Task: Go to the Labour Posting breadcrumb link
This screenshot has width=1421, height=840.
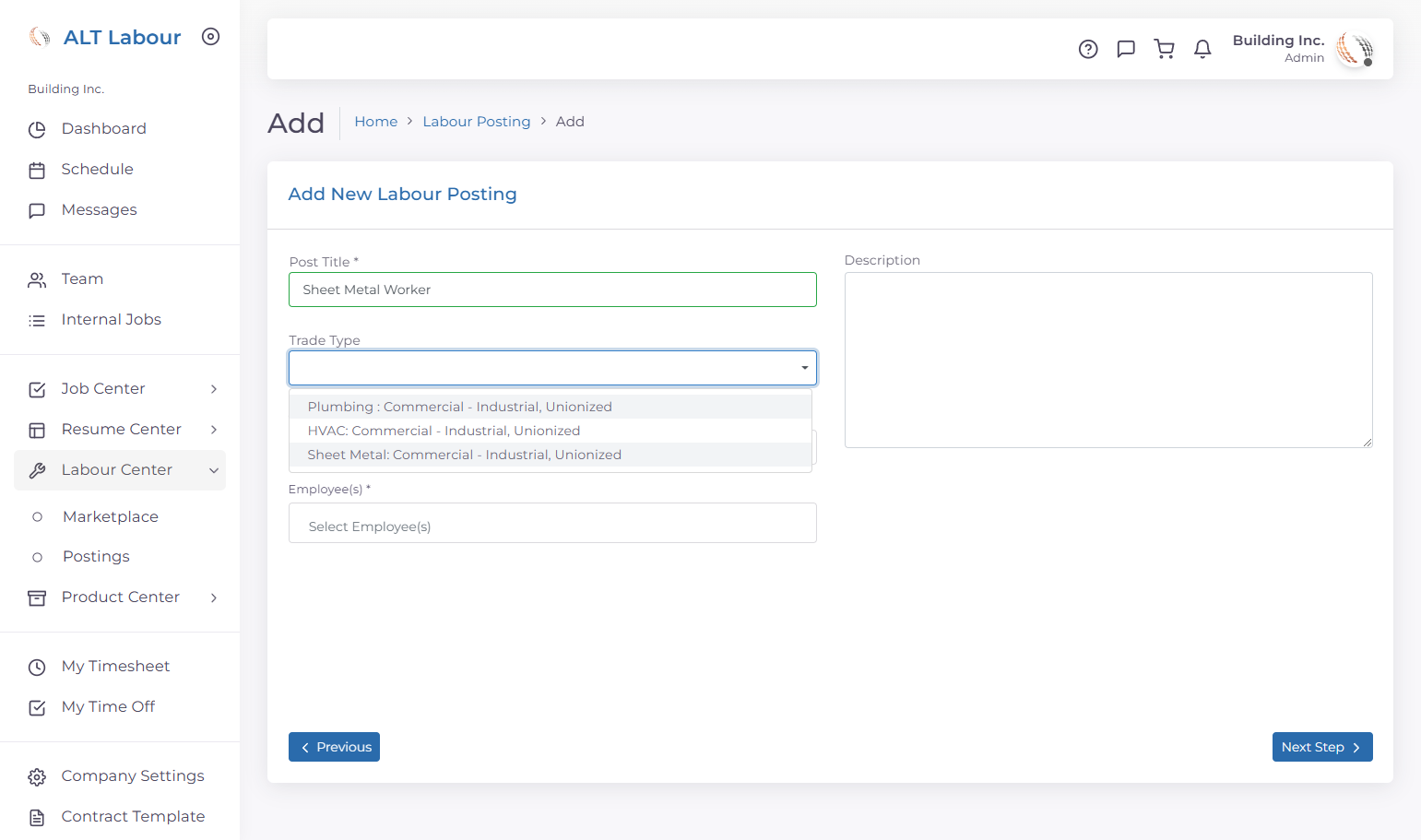Action: click(477, 122)
